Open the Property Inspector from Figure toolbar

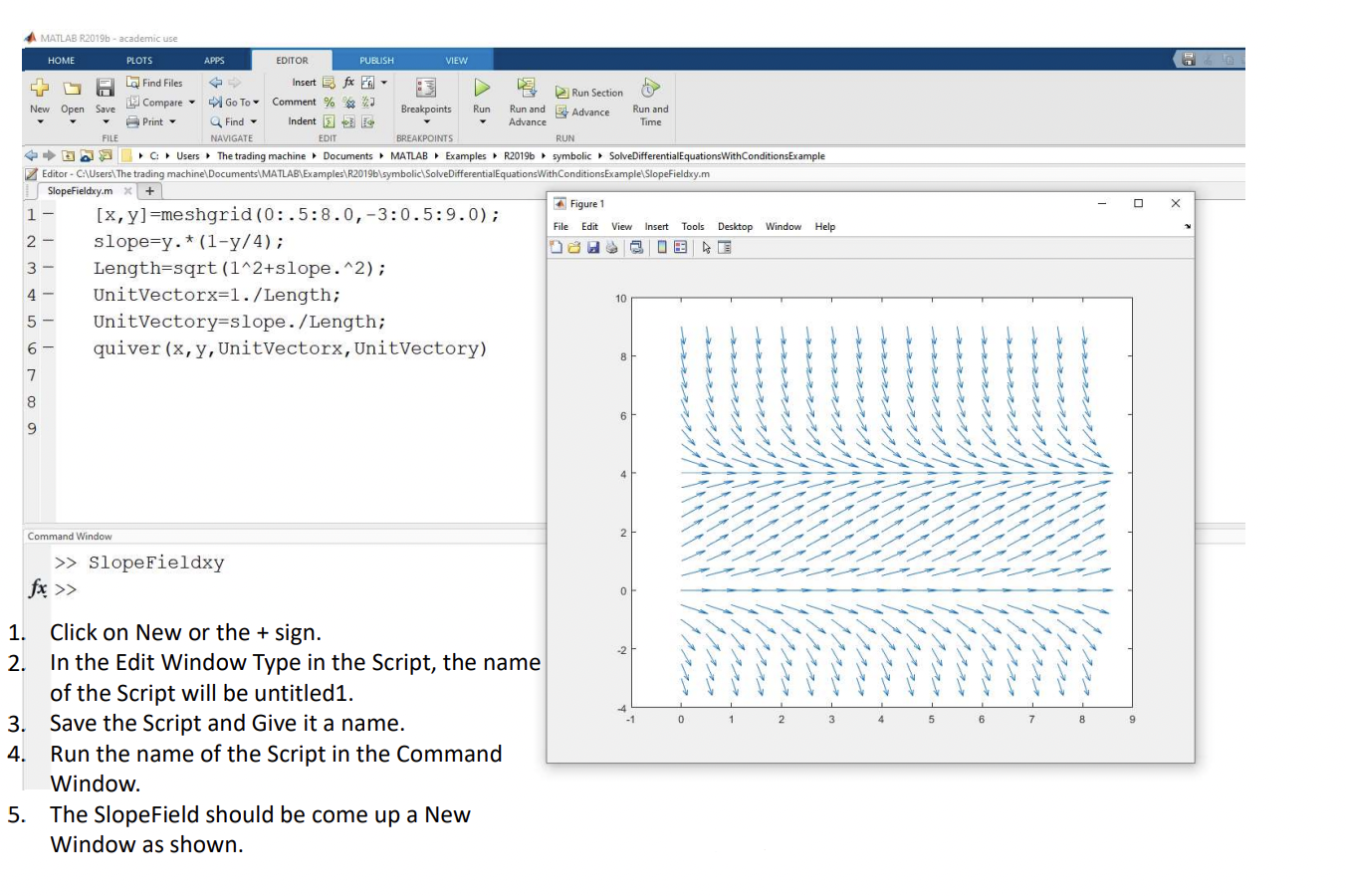(x=725, y=248)
